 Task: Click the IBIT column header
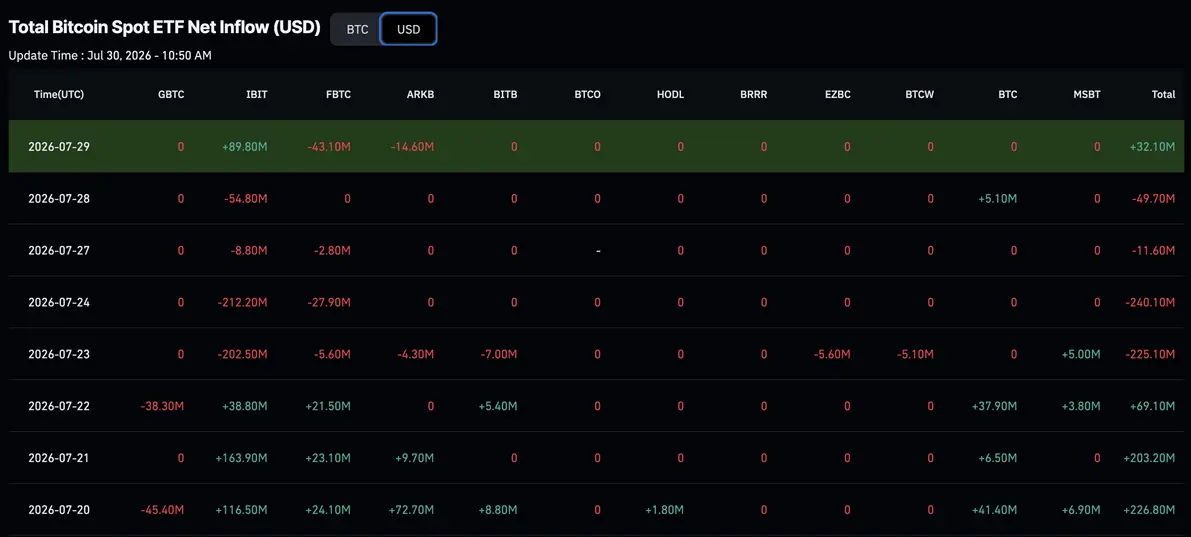[257, 95]
